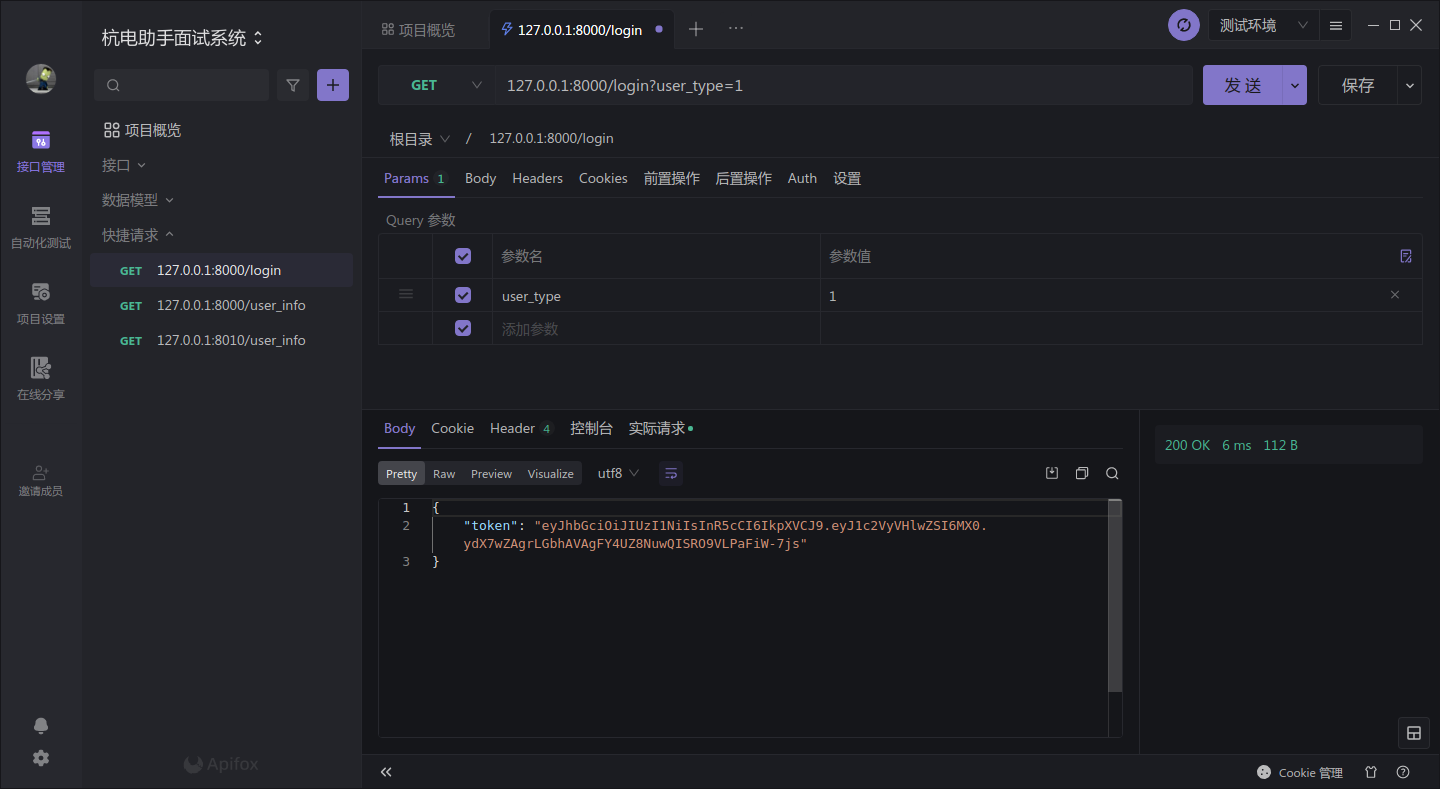Switch to the Cookies request tab
Image resolution: width=1440 pixels, height=789 pixels.
click(x=603, y=178)
